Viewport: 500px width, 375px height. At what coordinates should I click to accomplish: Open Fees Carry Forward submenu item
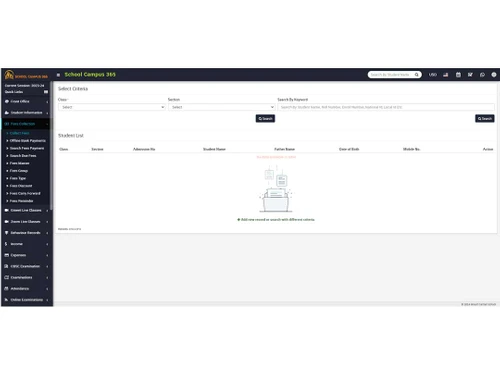25,193
